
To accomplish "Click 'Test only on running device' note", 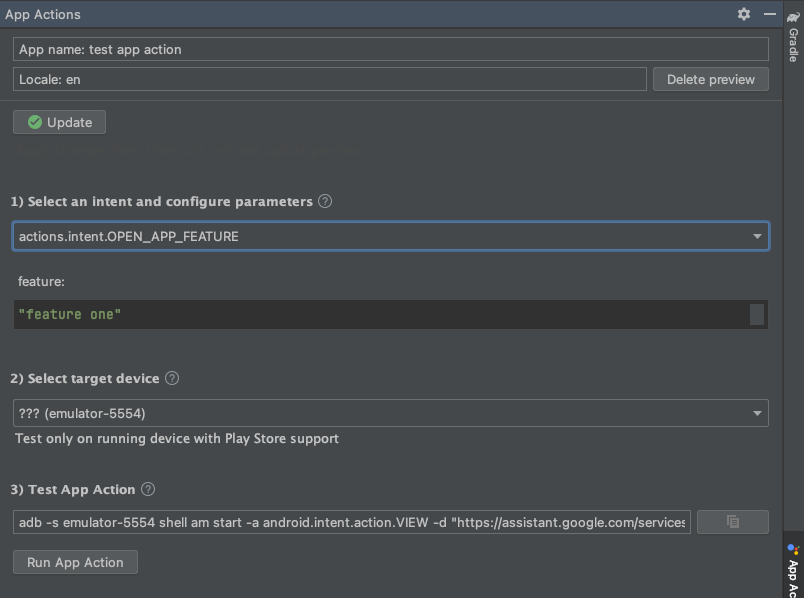I will coord(177,438).
